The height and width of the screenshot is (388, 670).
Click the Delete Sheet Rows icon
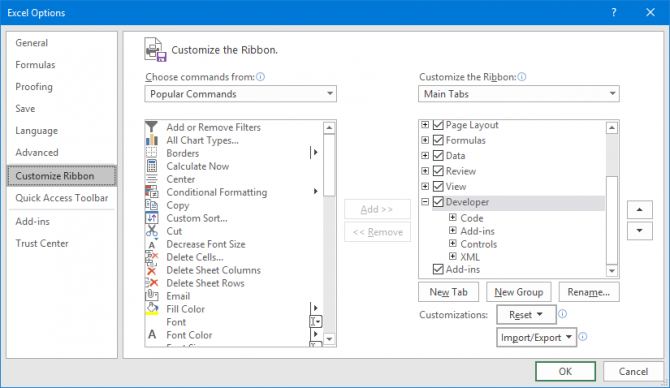pyautogui.click(x=152, y=283)
